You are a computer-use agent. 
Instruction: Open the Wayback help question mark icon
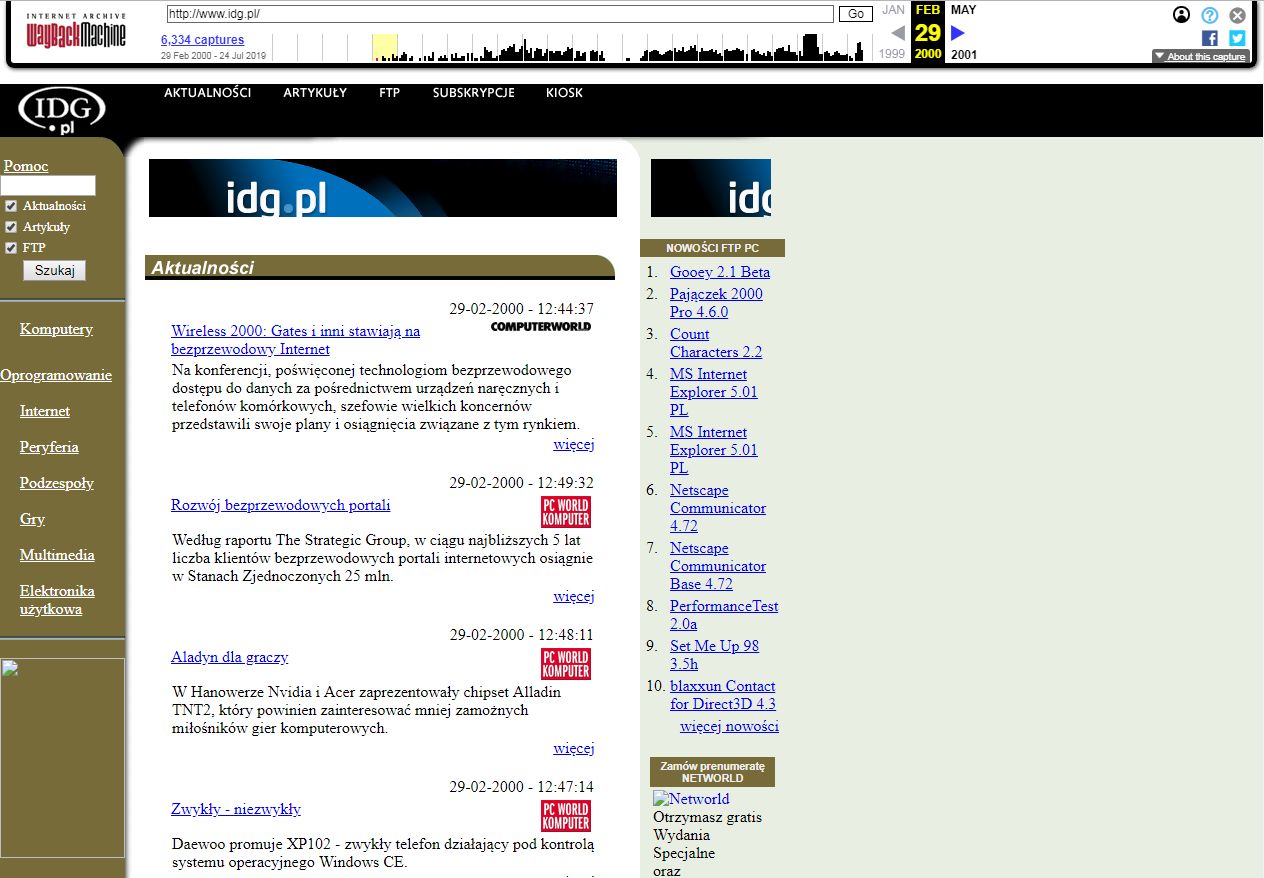point(1210,15)
